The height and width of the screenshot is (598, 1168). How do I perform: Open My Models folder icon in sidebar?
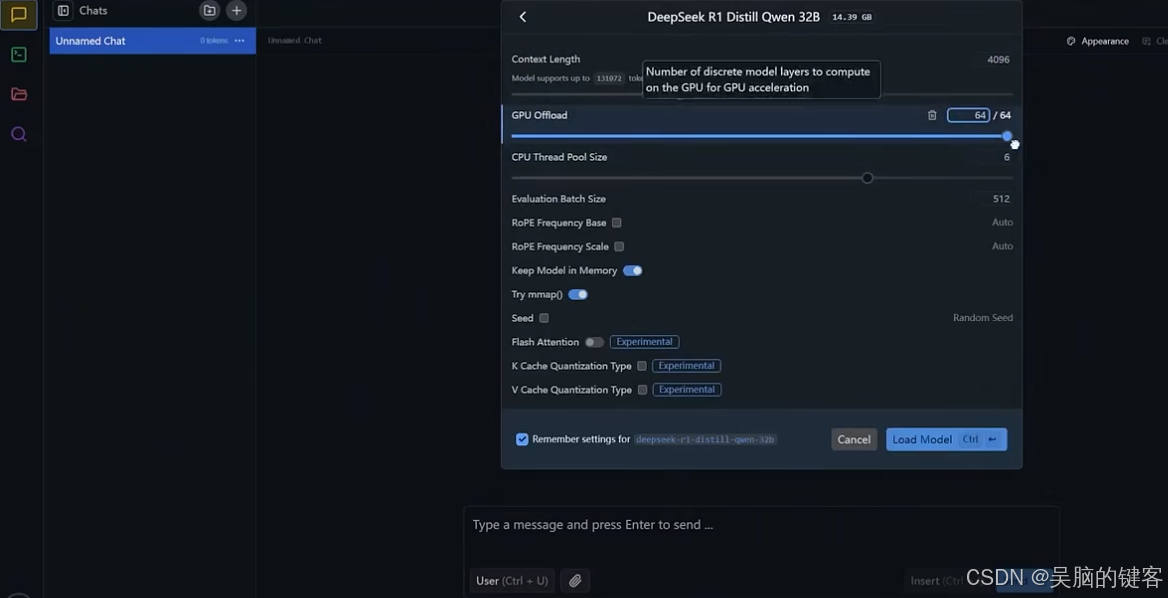(x=19, y=94)
